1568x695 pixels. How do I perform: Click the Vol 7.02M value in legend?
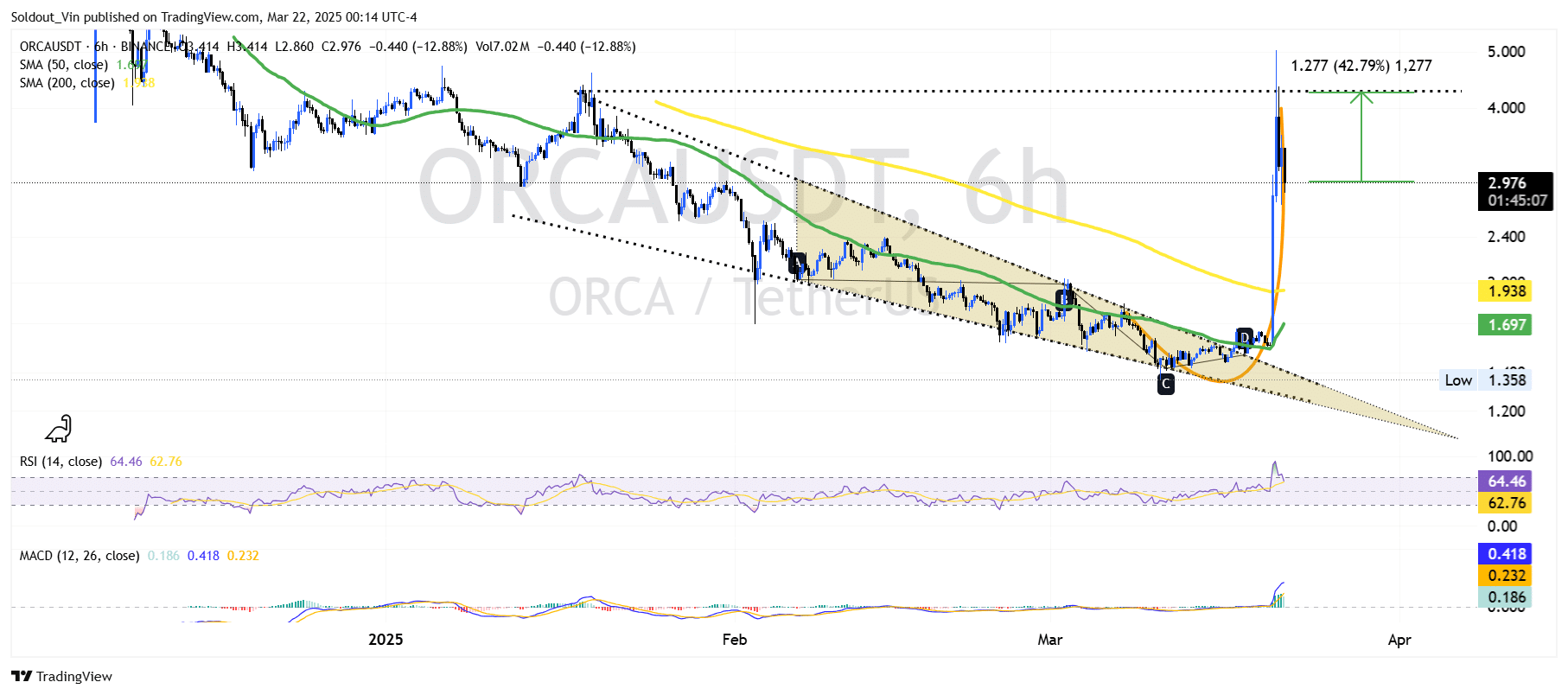point(502,47)
